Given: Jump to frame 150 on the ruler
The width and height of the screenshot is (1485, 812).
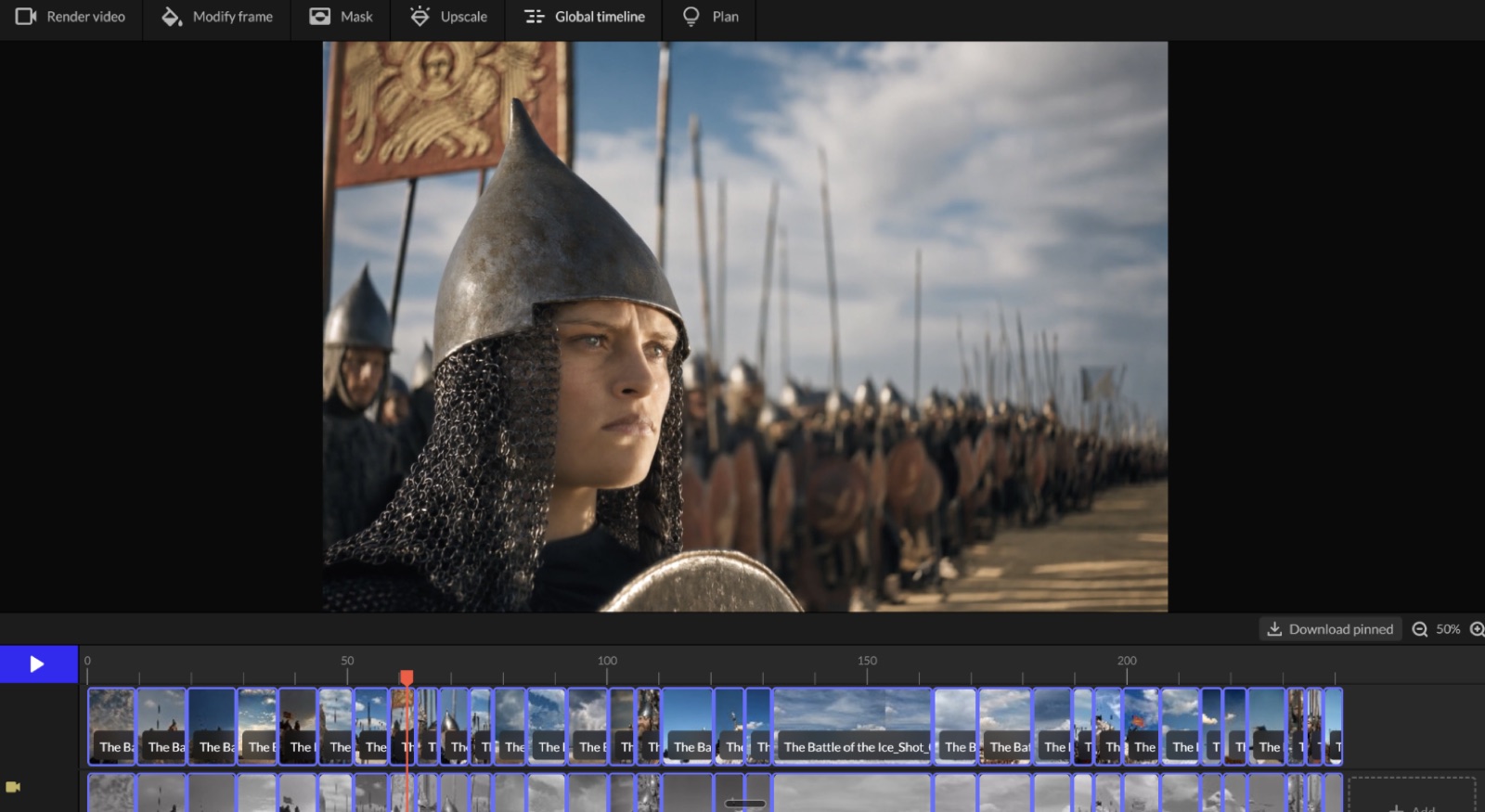Looking at the screenshot, I should tap(867, 661).
